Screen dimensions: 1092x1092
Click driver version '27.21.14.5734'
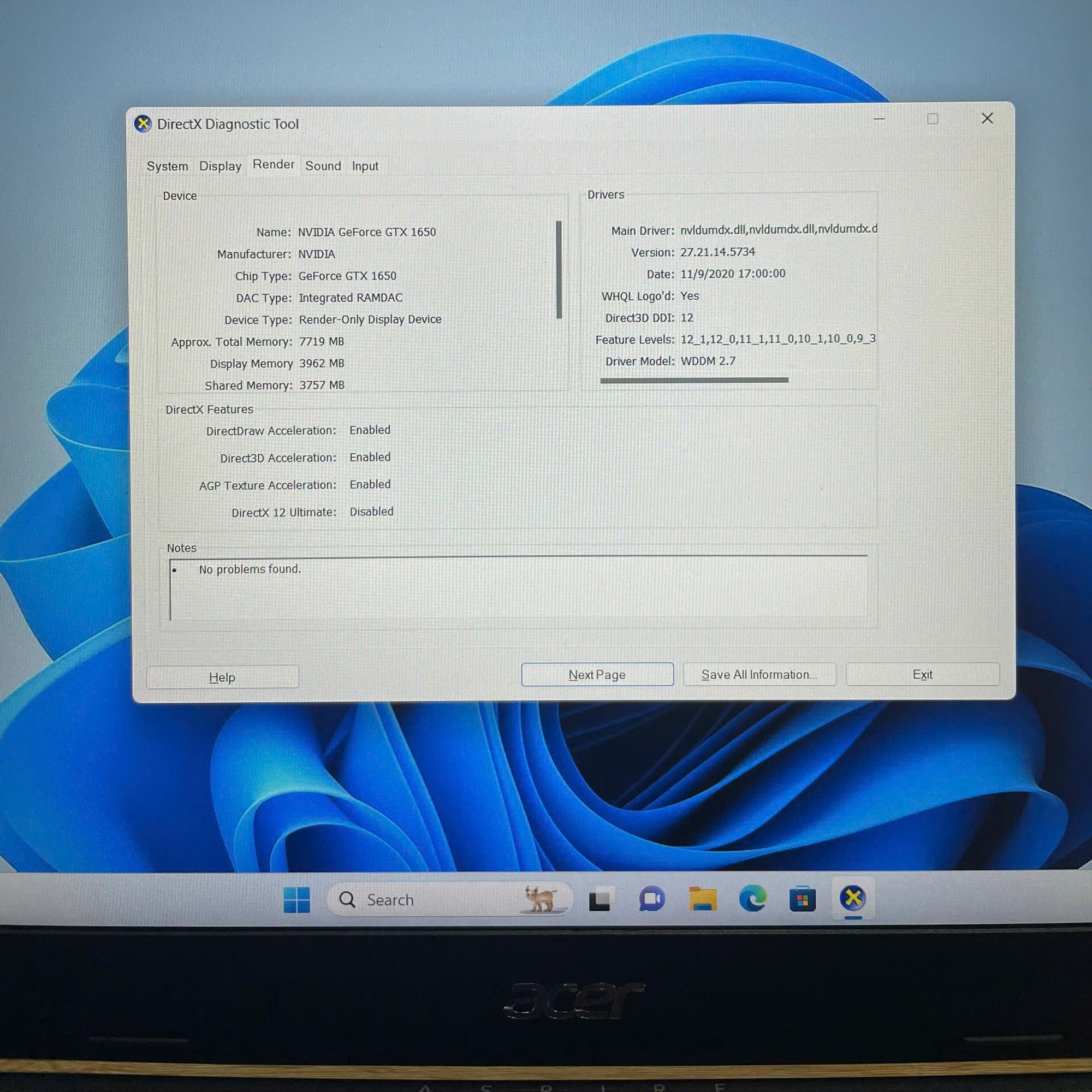717,252
